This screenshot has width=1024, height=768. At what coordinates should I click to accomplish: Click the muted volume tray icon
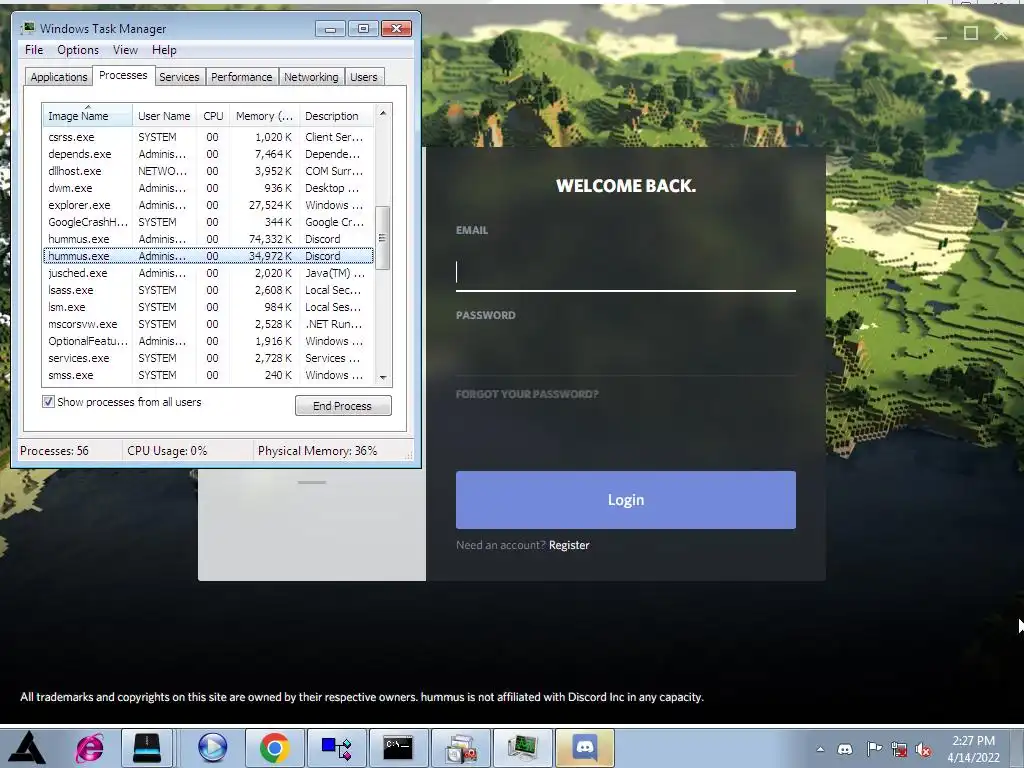pyautogui.click(x=923, y=749)
